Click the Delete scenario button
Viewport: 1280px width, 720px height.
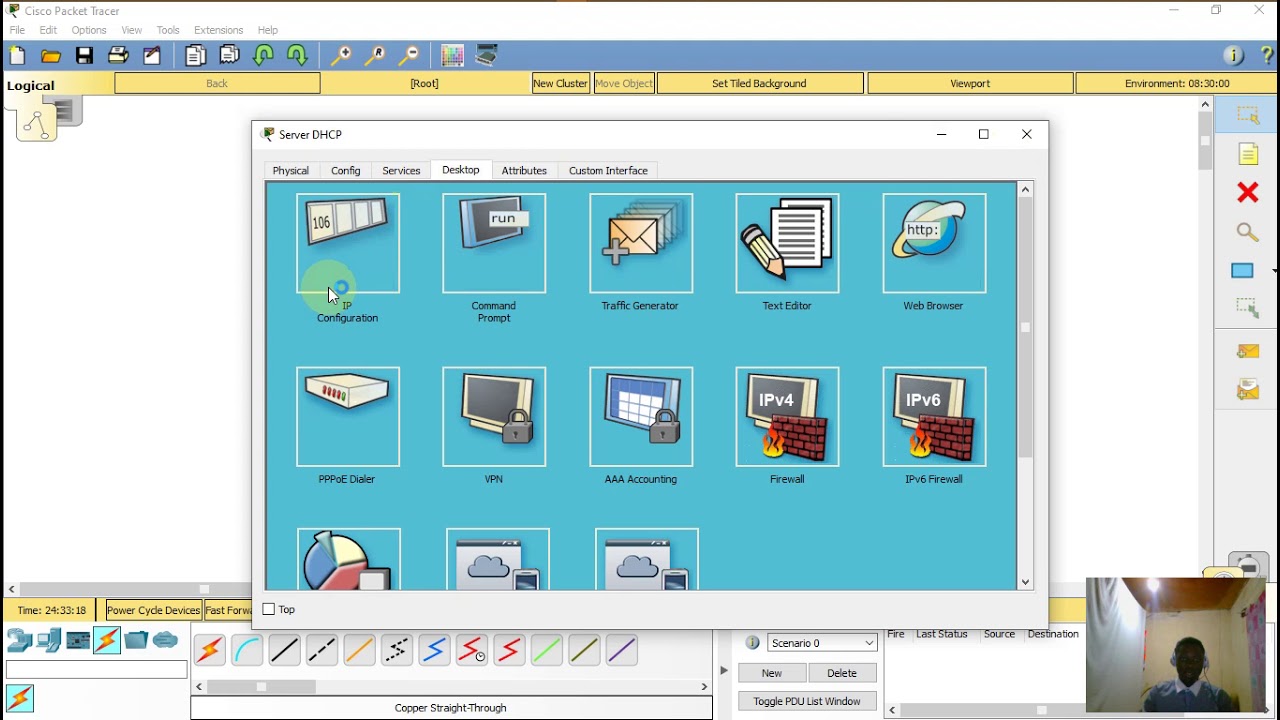[x=842, y=673]
